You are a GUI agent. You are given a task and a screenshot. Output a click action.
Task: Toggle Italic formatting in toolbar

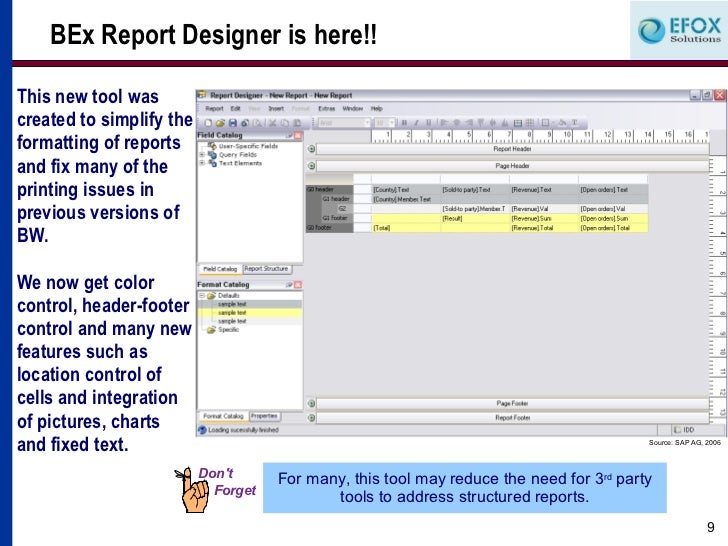click(416, 123)
